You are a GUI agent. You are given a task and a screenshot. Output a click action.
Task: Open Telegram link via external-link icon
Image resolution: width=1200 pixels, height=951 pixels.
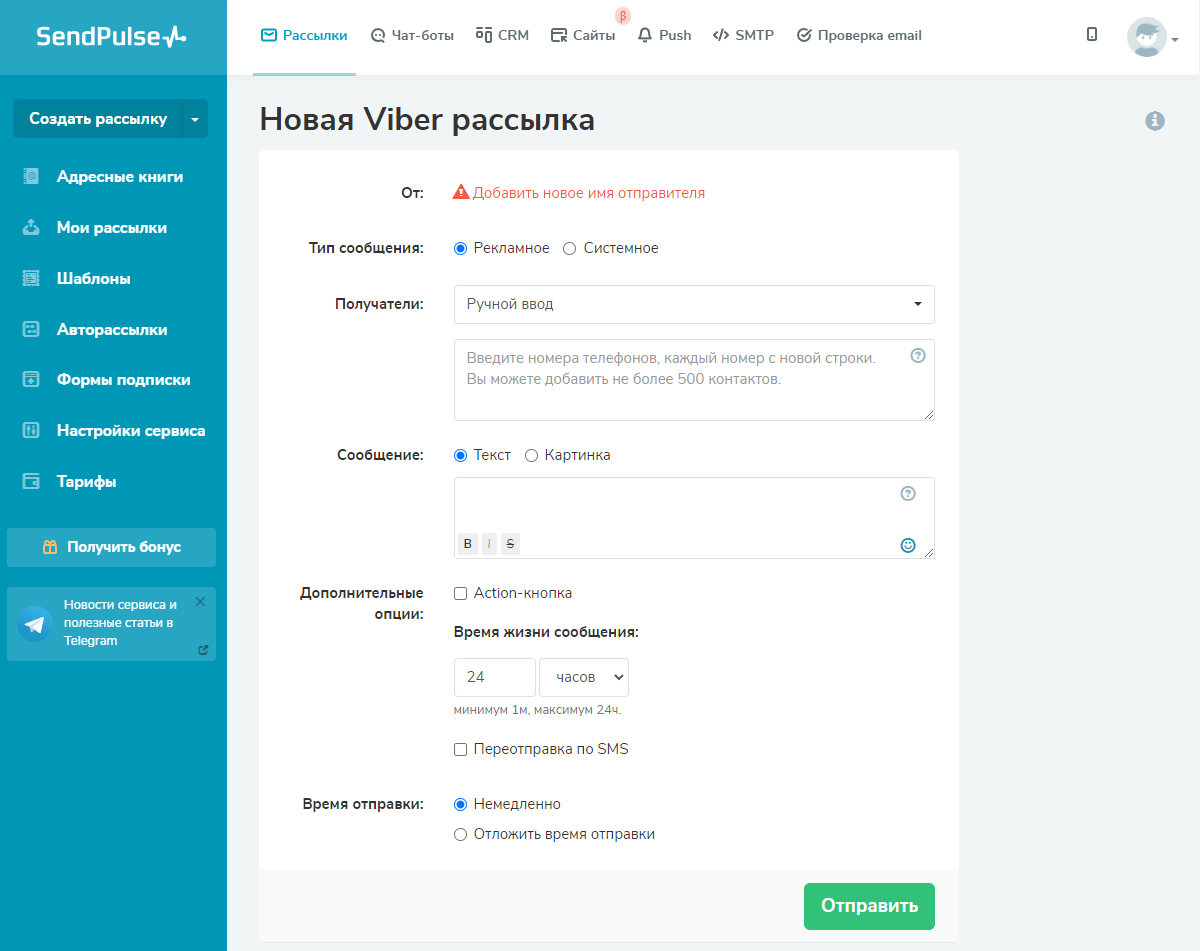(203, 650)
